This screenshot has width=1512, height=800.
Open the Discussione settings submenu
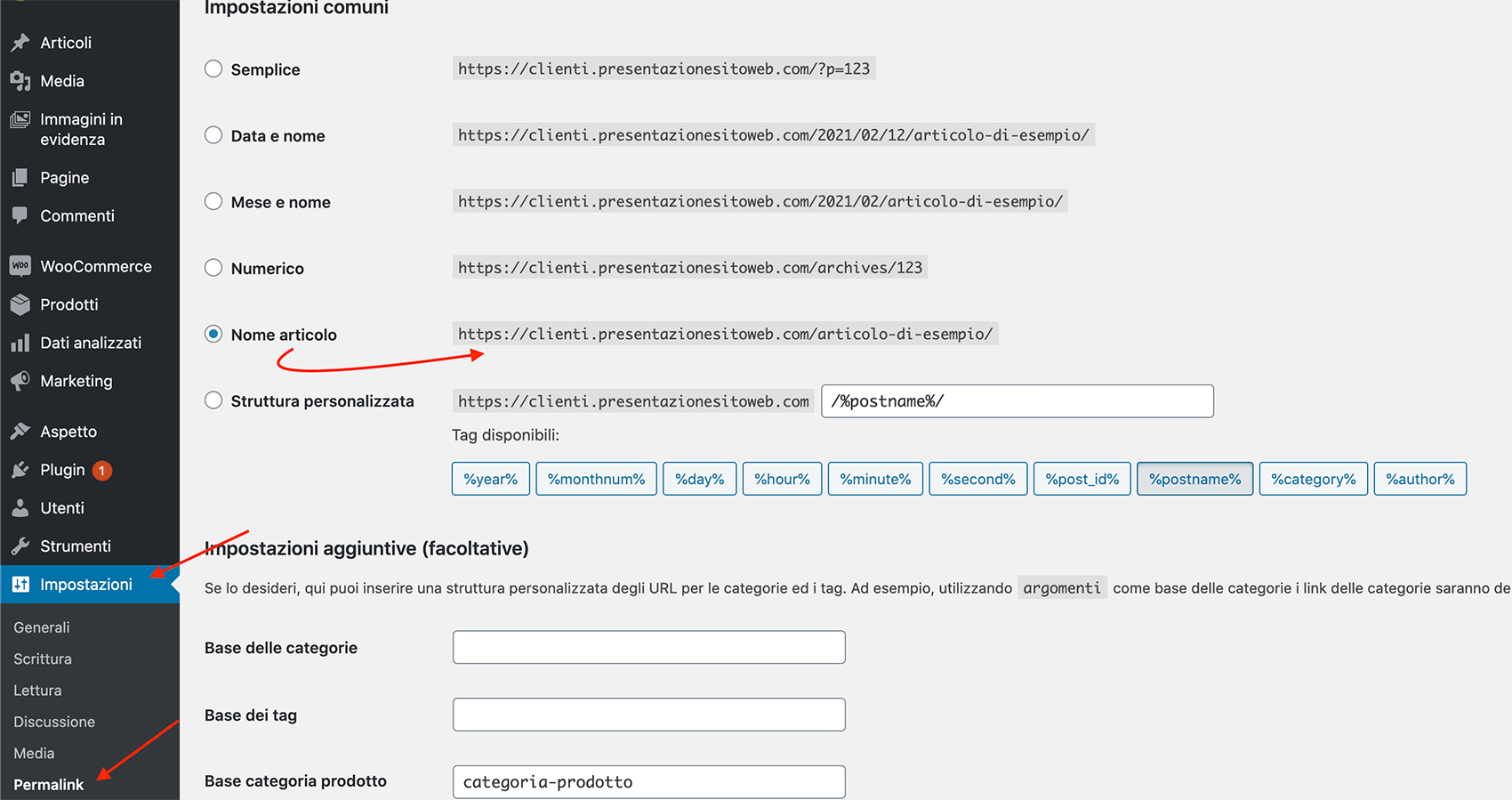[x=54, y=722]
